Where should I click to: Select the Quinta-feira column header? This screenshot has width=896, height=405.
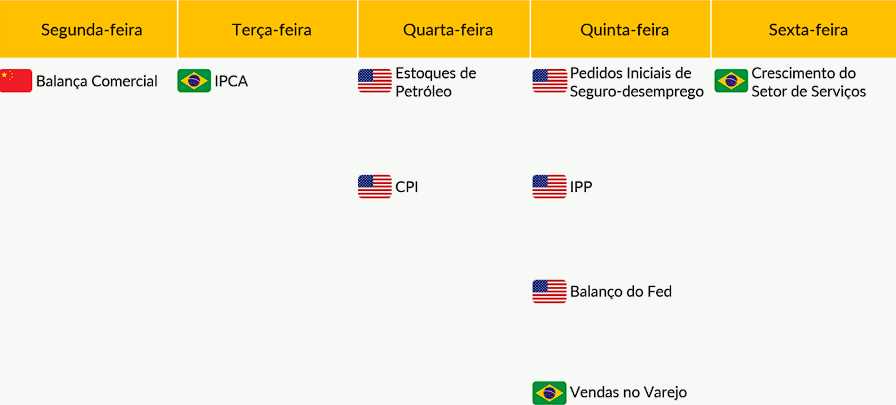(624, 29)
